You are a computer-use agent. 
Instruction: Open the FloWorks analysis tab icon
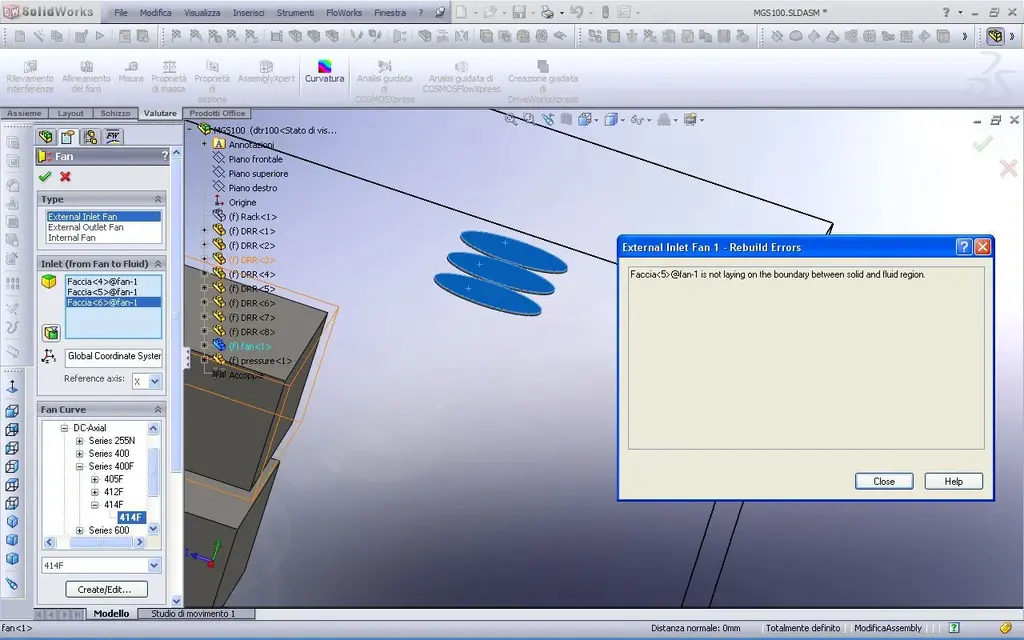(113, 137)
